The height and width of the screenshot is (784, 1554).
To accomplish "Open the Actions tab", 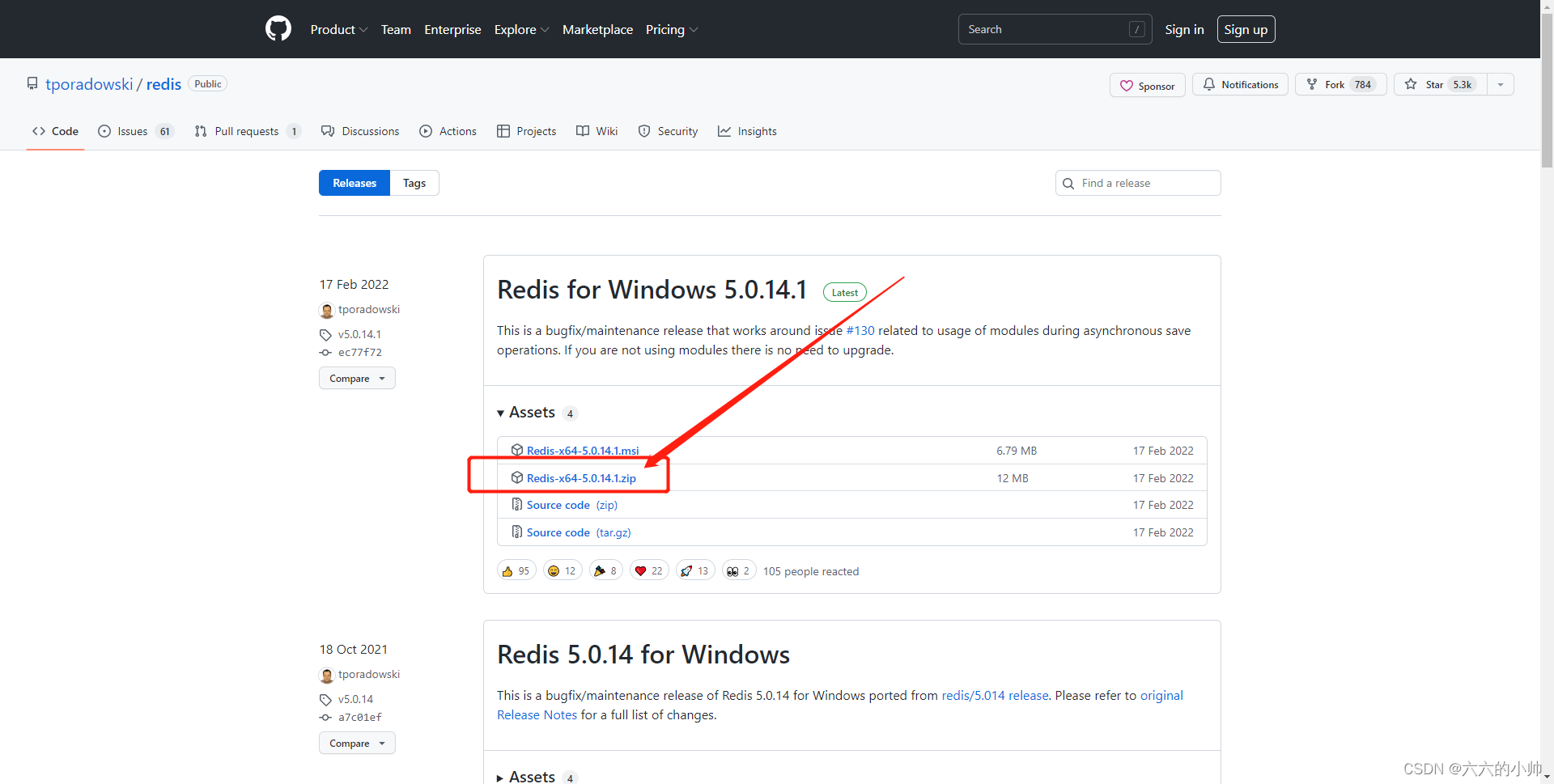I will pyautogui.click(x=448, y=131).
